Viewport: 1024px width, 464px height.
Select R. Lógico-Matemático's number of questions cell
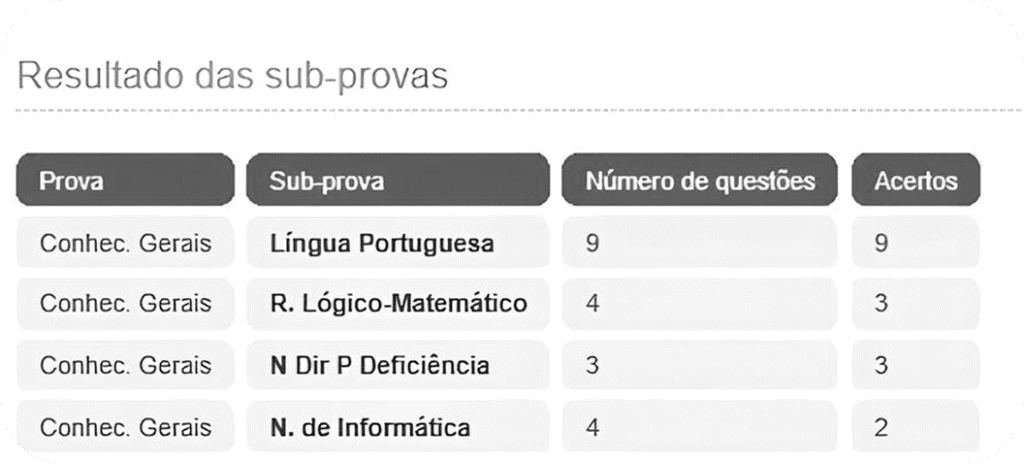pyautogui.click(x=699, y=303)
